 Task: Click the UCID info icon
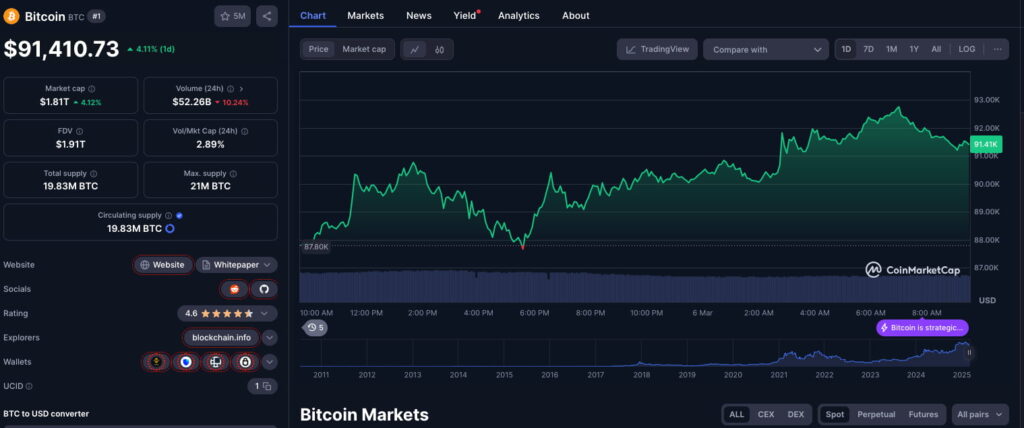click(29, 386)
